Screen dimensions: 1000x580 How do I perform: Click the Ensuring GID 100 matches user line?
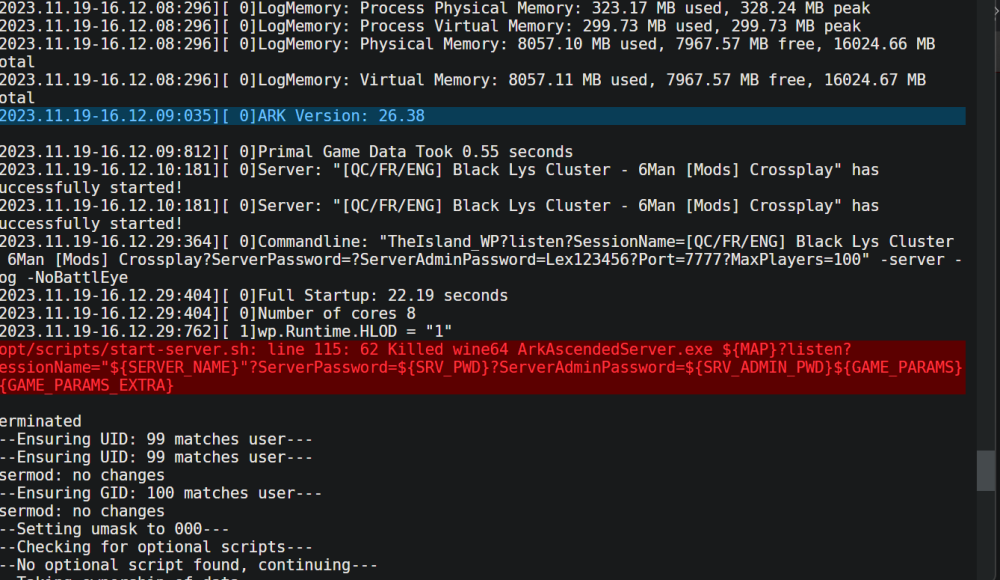tap(161, 494)
